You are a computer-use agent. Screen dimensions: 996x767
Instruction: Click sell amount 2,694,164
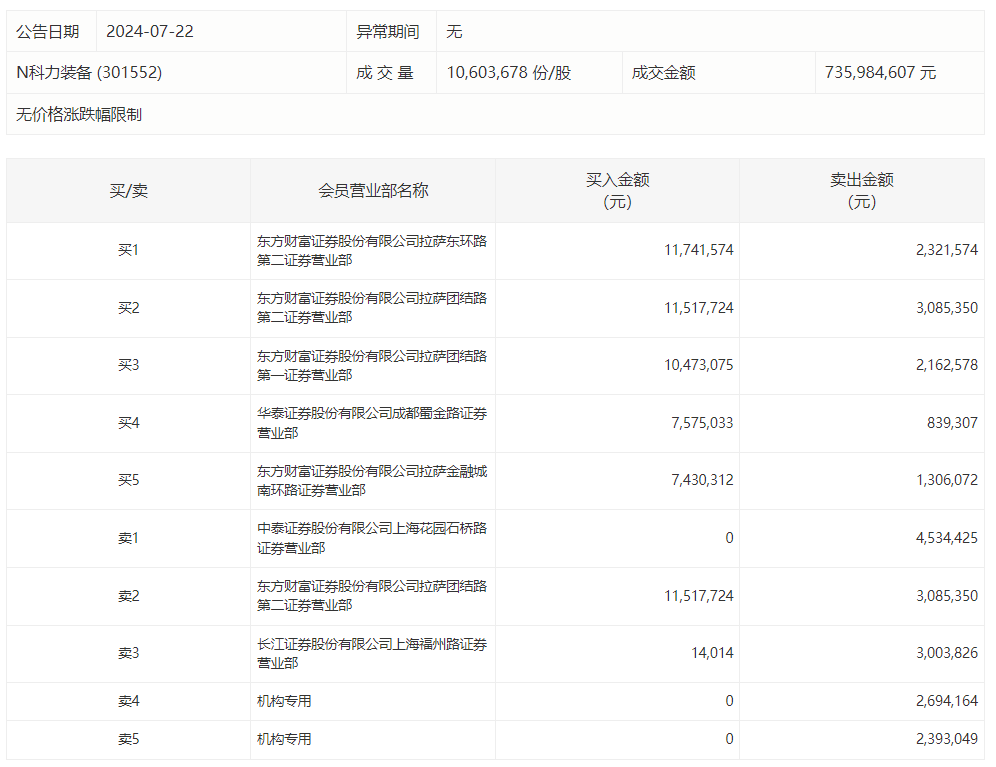tap(947, 701)
